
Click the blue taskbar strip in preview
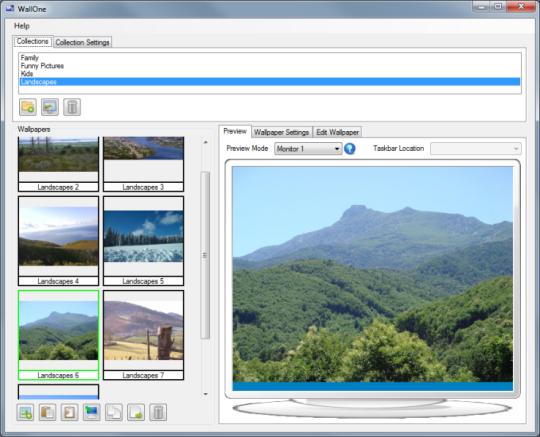(373, 386)
